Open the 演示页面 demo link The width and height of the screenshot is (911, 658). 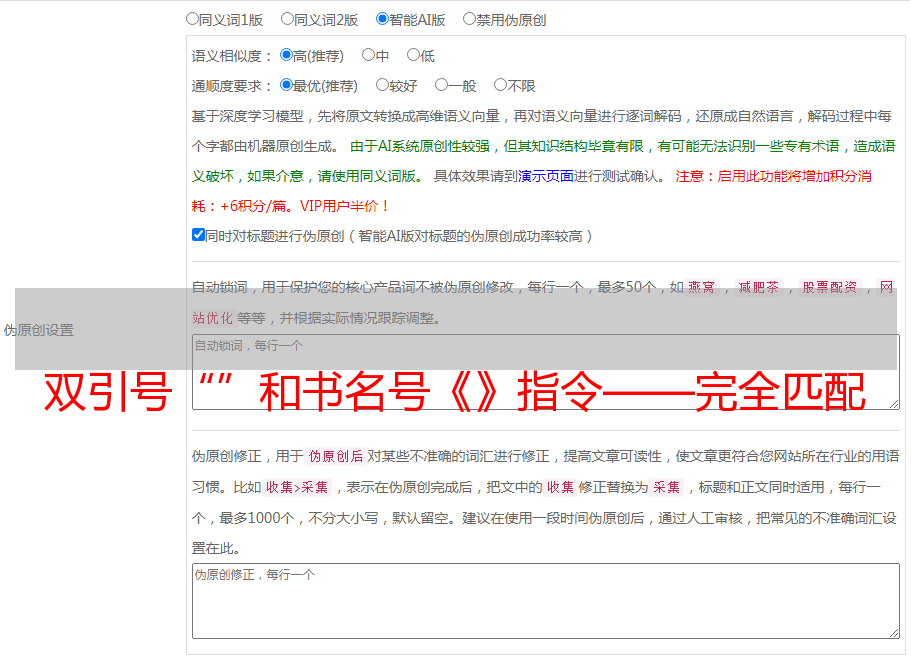coord(546,176)
